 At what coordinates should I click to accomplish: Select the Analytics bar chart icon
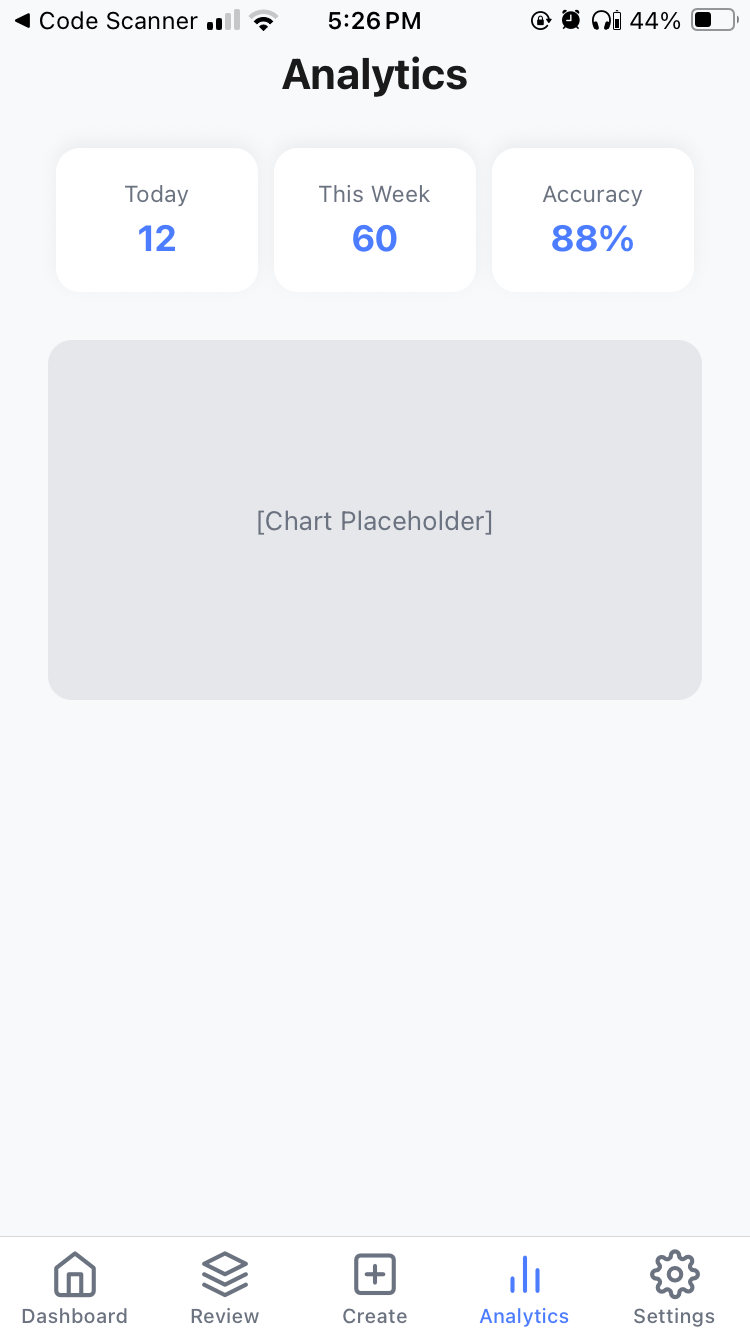[x=525, y=1275]
